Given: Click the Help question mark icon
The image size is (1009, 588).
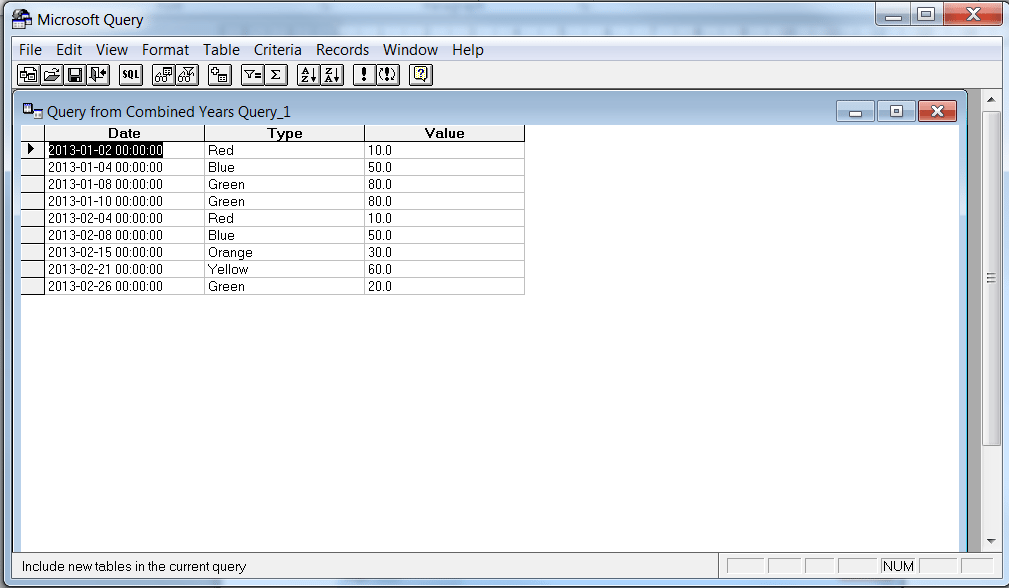Looking at the screenshot, I should (x=420, y=75).
